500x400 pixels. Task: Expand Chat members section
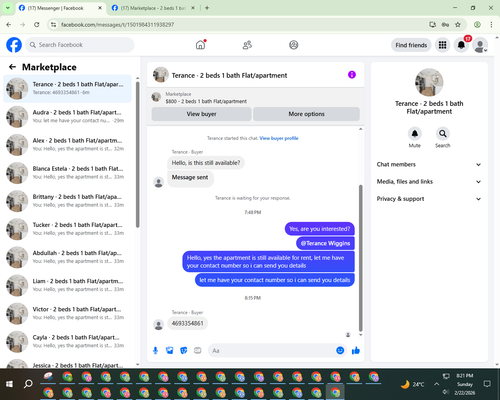pos(429,164)
